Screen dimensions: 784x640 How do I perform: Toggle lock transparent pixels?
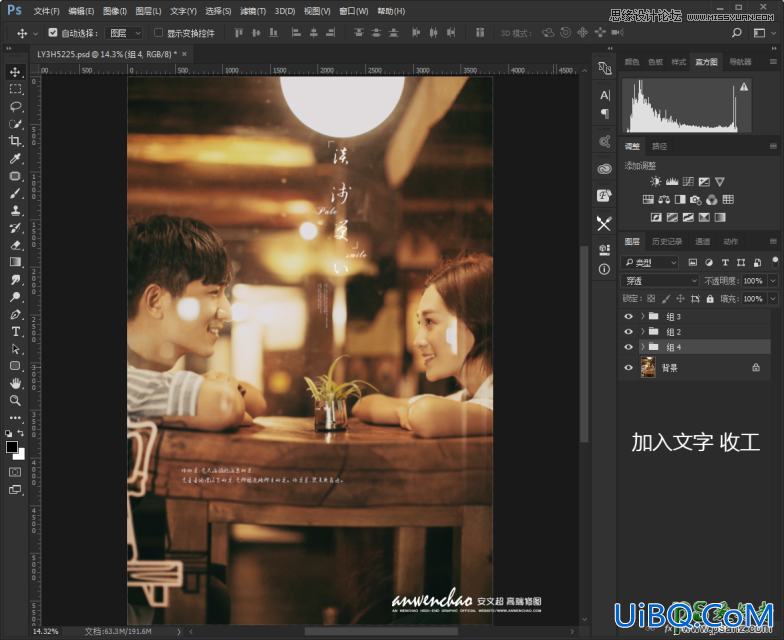[x=651, y=298]
